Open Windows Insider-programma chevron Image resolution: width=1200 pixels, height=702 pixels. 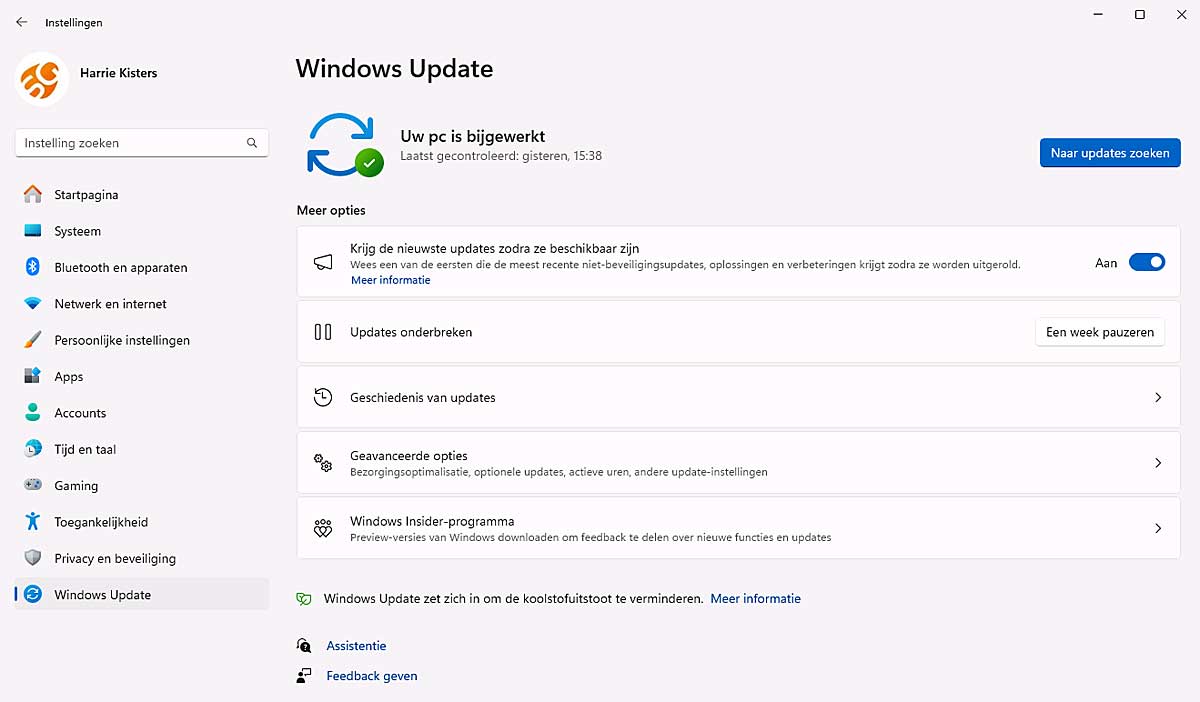pyautogui.click(x=1158, y=528)
